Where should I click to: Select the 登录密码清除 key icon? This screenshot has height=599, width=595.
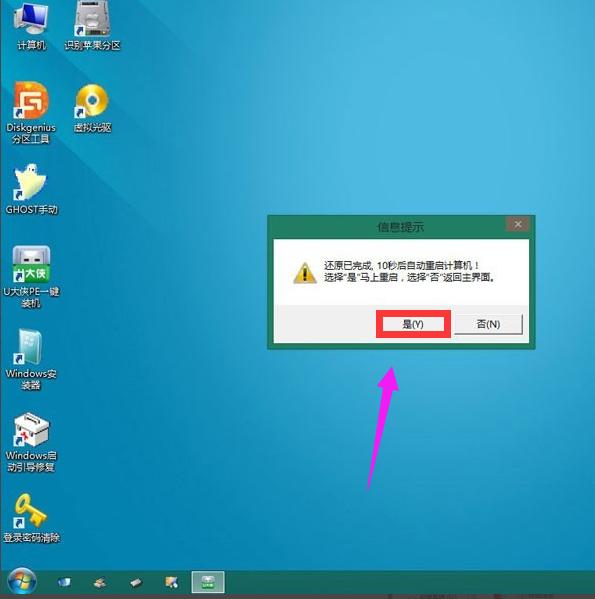click(31, 518)
